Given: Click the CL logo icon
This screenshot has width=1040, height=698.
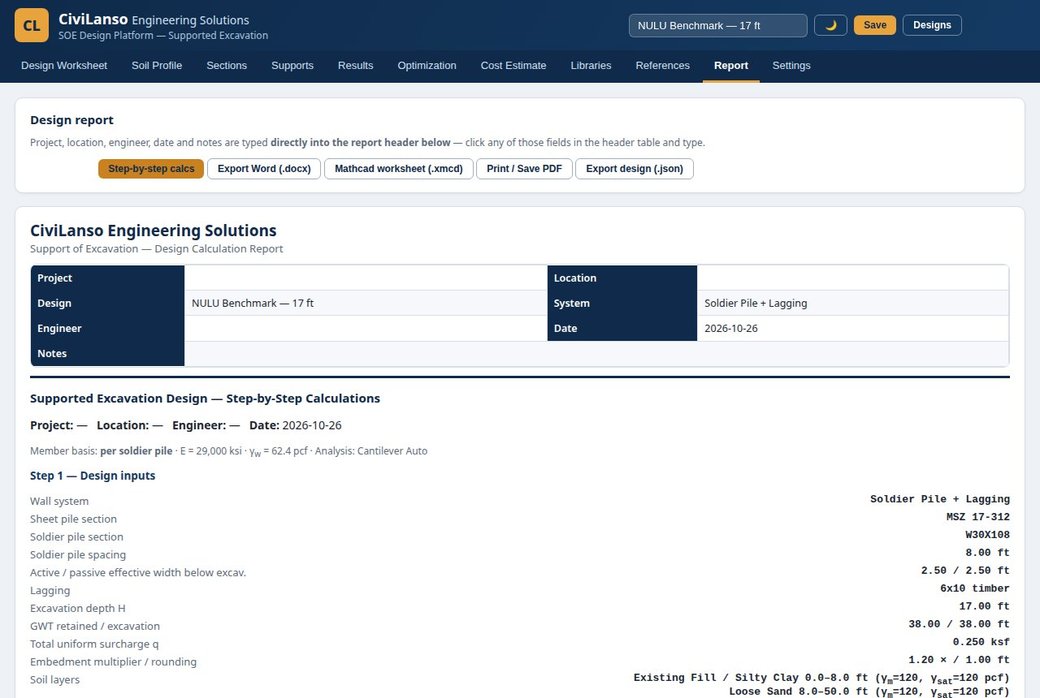Looking at the screenshot, I should [31, 25].
